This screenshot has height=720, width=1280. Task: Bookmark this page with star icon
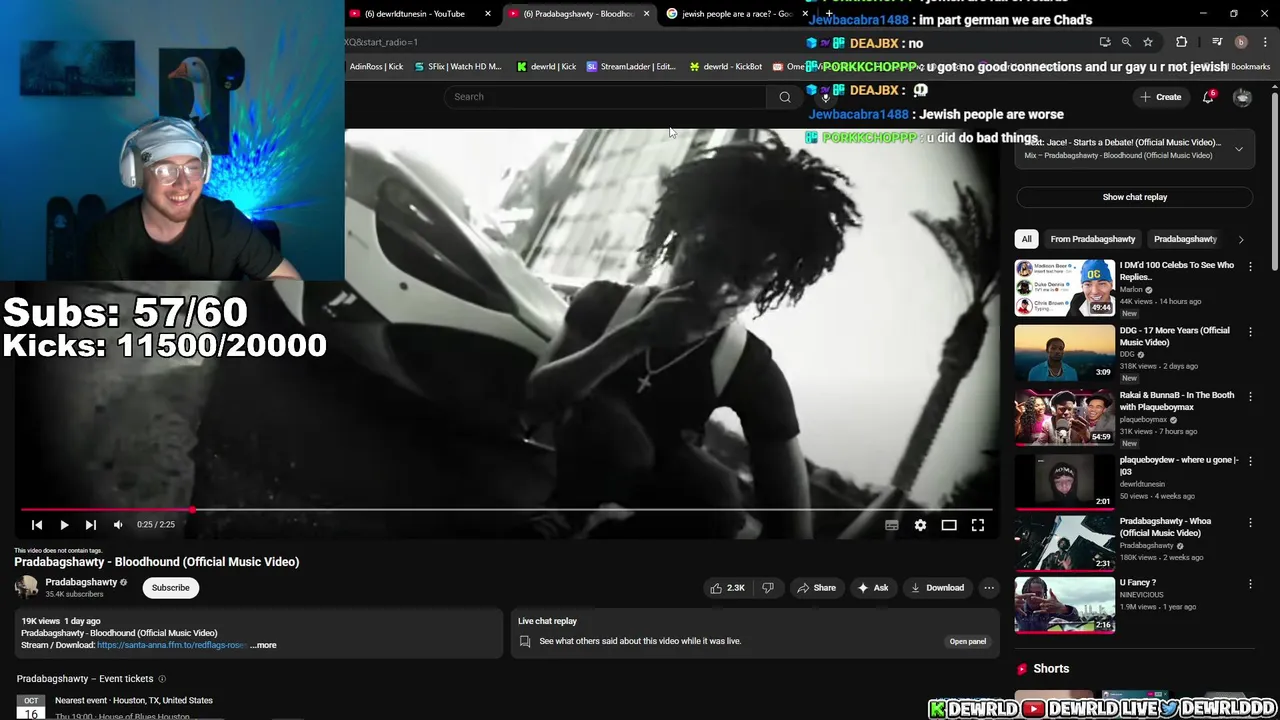pos(1148,42)
